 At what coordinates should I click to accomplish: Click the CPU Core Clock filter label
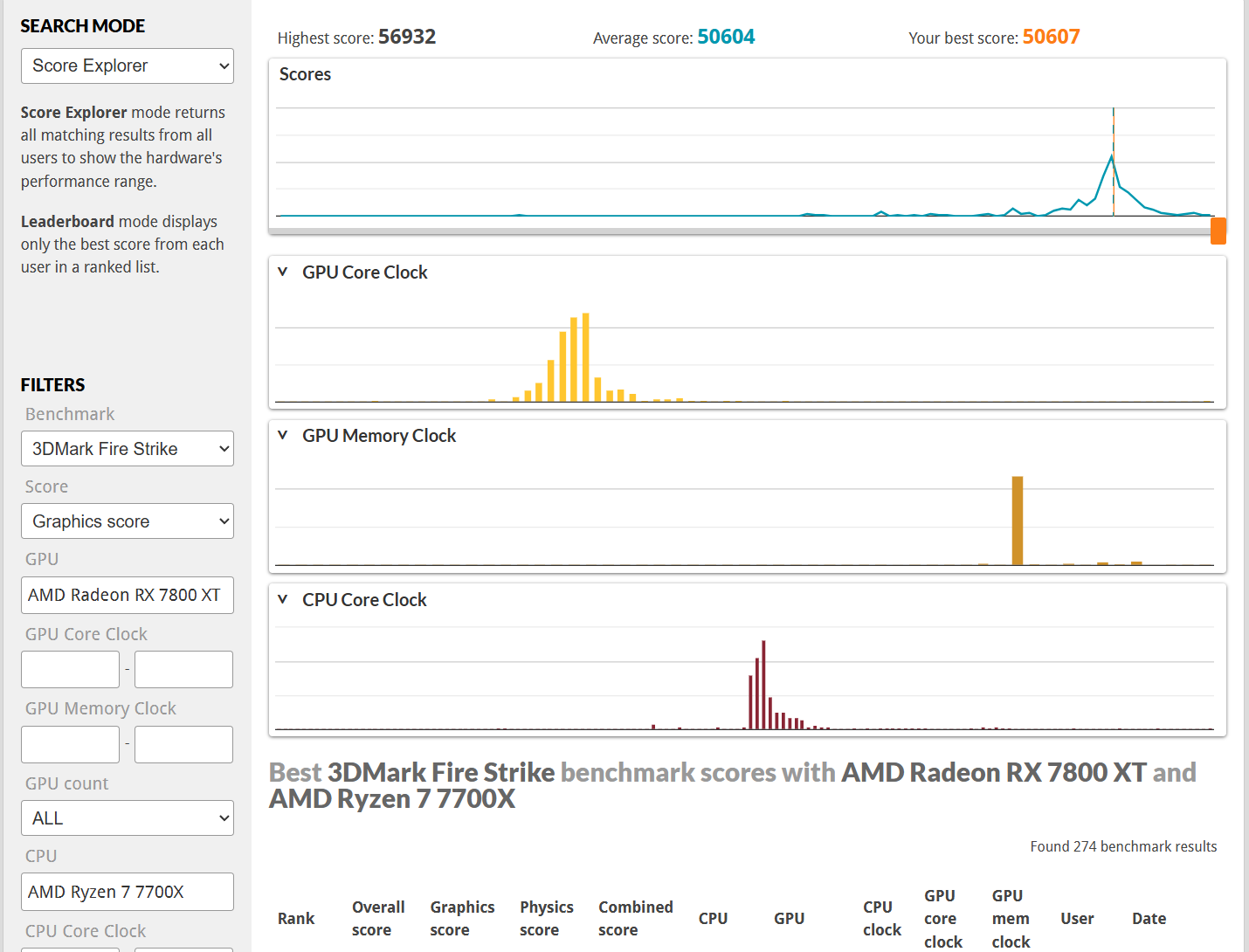click(x=86, y=931)
